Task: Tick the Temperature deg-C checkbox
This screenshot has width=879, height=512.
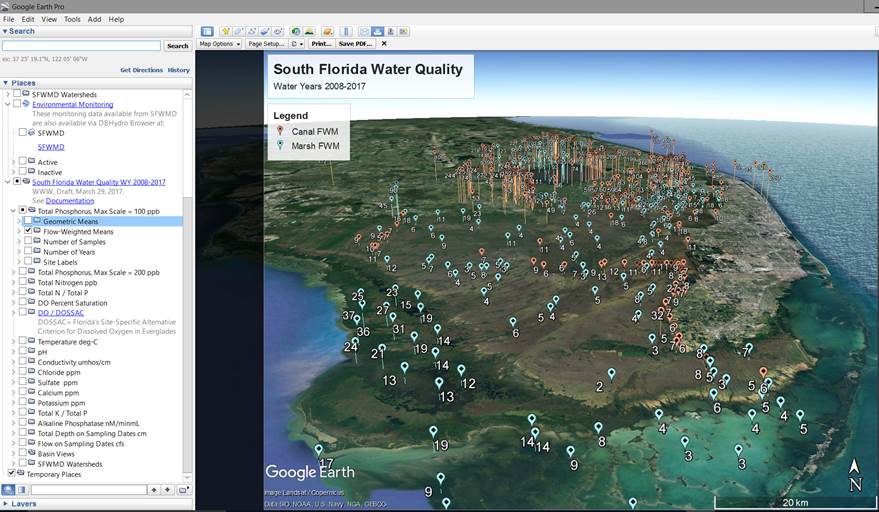Action: point(22,341)
